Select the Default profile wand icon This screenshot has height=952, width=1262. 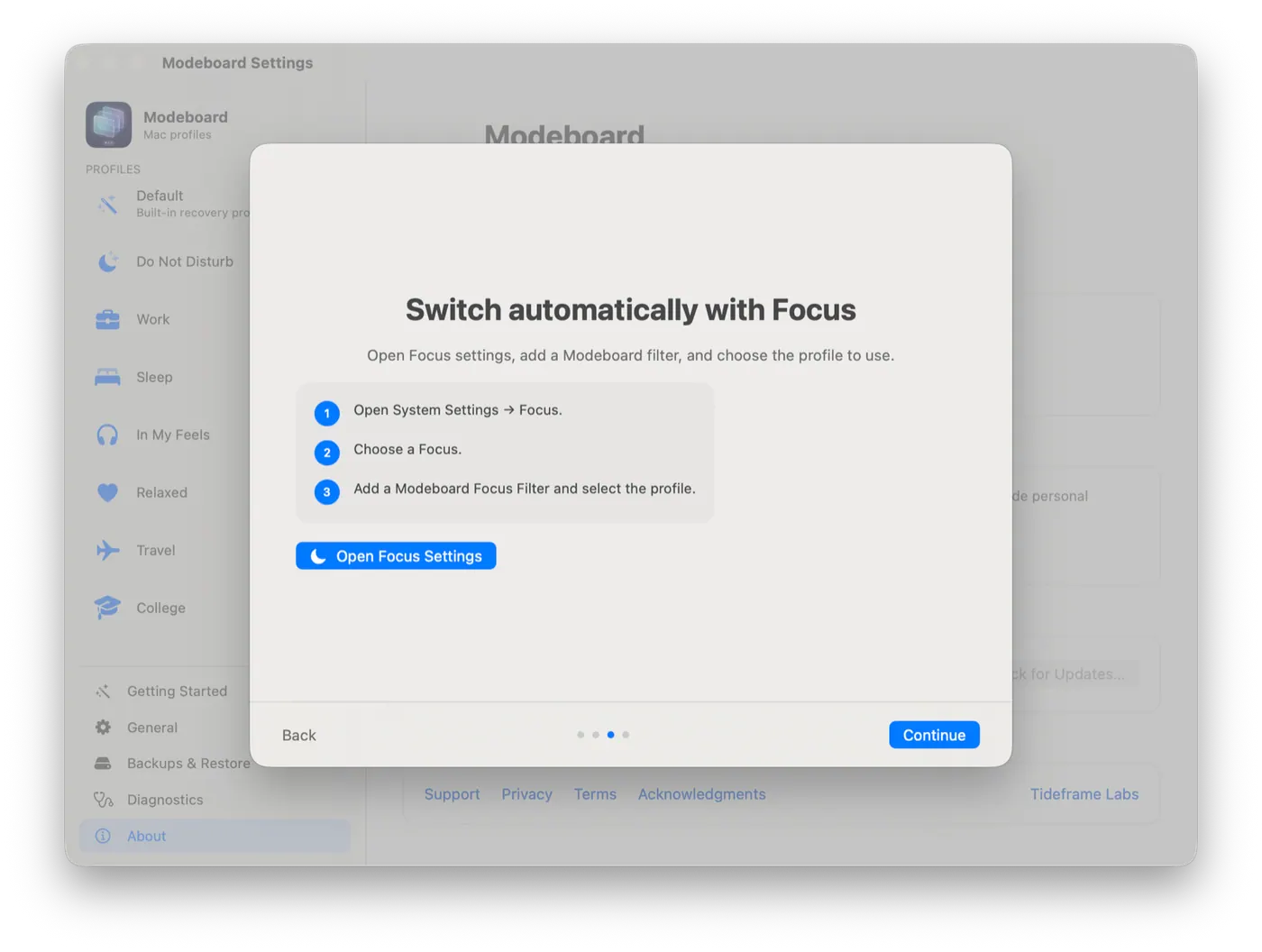point(107,205)
